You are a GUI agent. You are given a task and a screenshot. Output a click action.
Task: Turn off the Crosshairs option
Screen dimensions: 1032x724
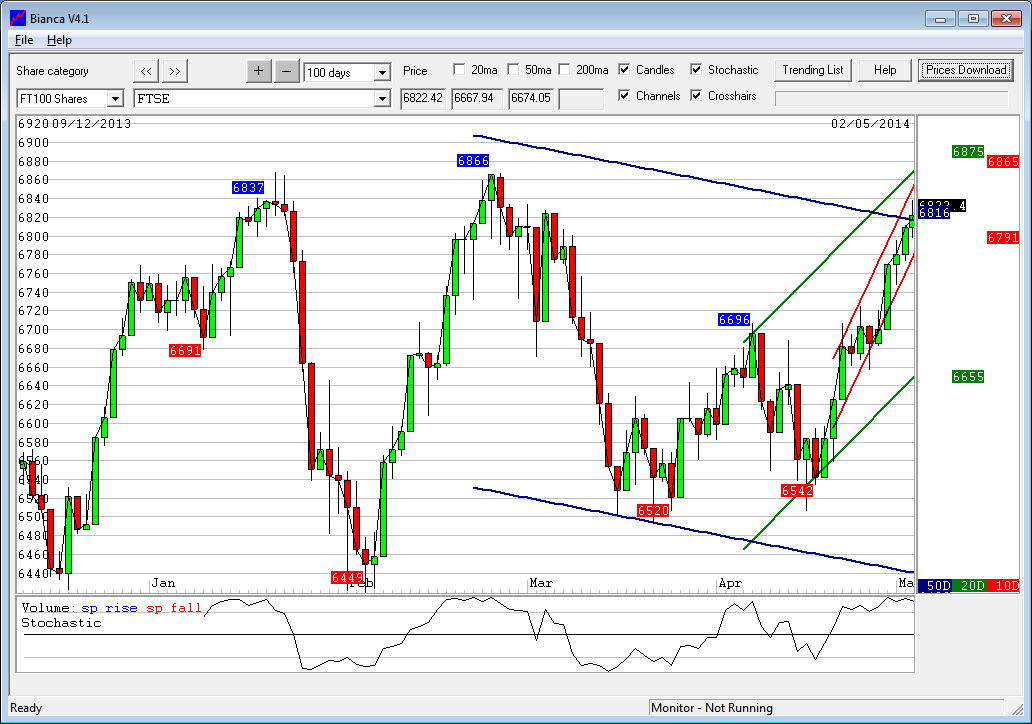696,96
